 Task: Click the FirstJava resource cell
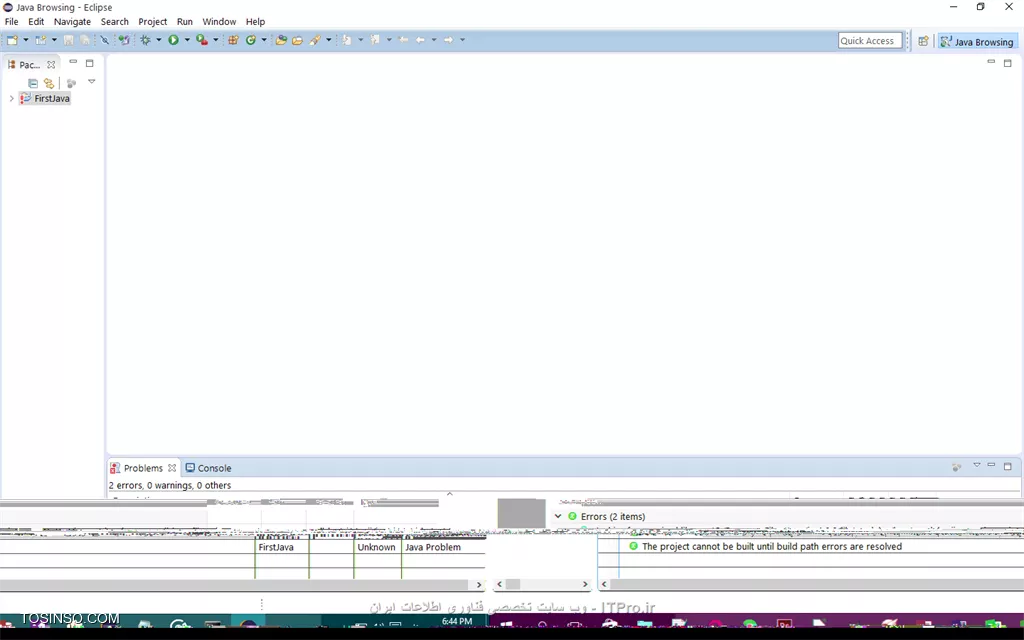[276, 547]
